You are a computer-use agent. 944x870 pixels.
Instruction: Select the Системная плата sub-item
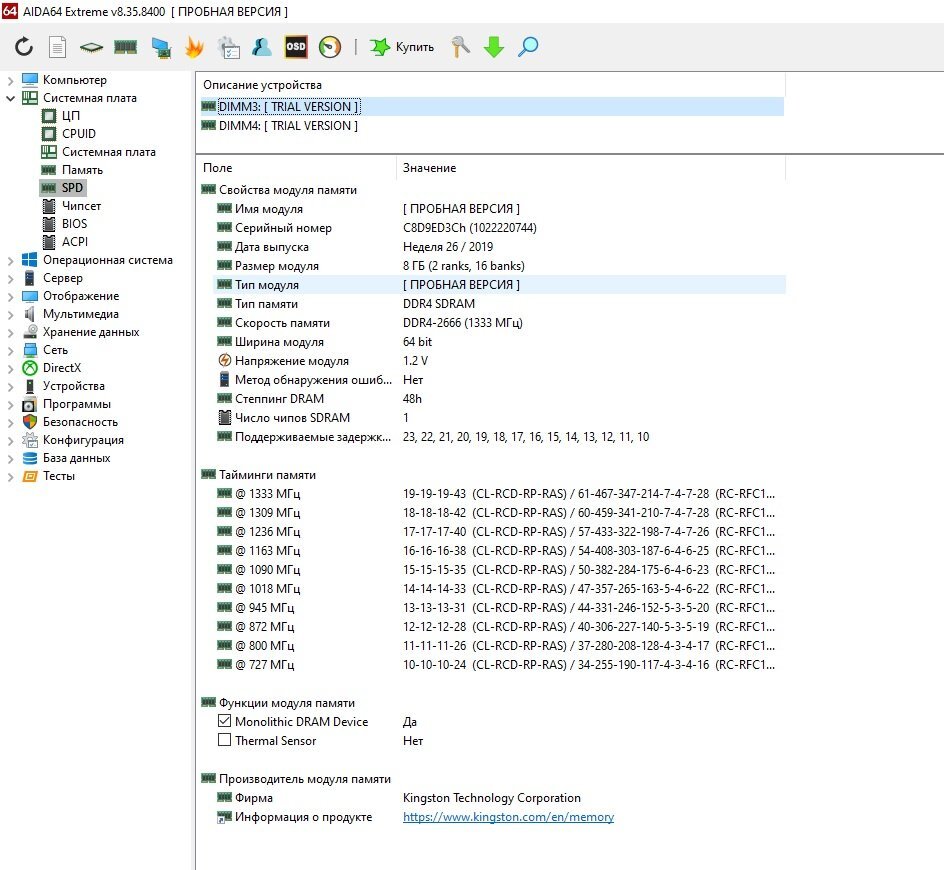(x=108, y=152)
